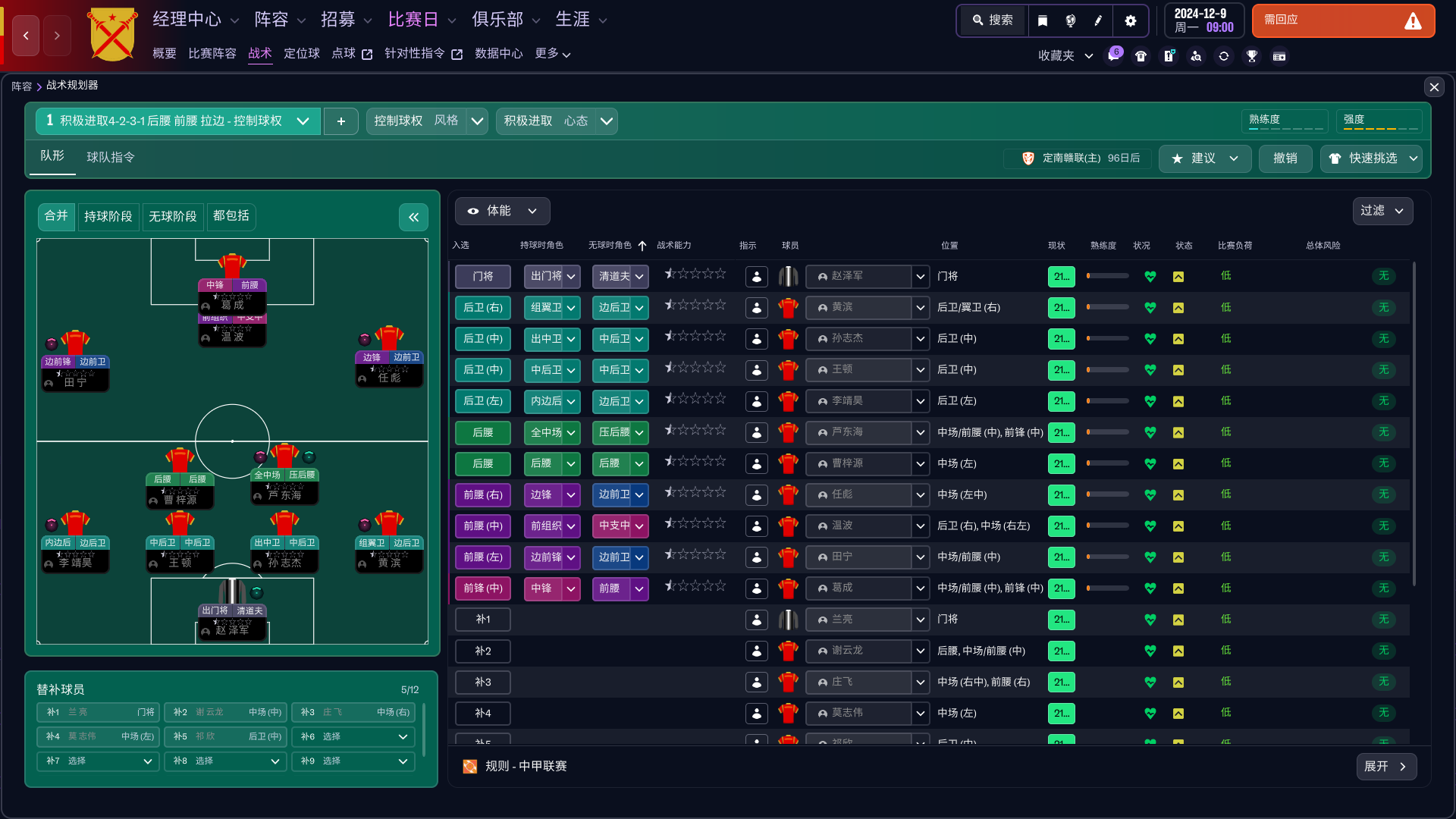Go forward with the right arrow button
1456x819 pixels.
(x=57, y=36)
